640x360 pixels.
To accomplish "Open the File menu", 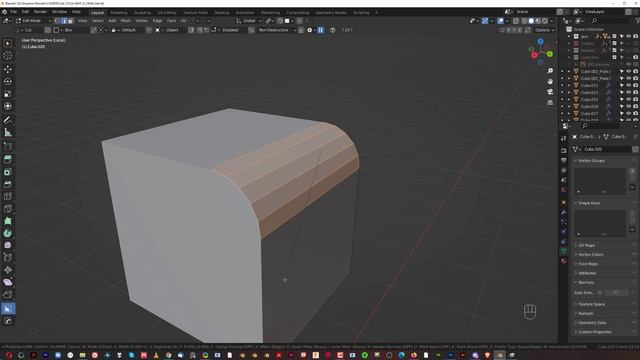I will [x=13, y=12].
